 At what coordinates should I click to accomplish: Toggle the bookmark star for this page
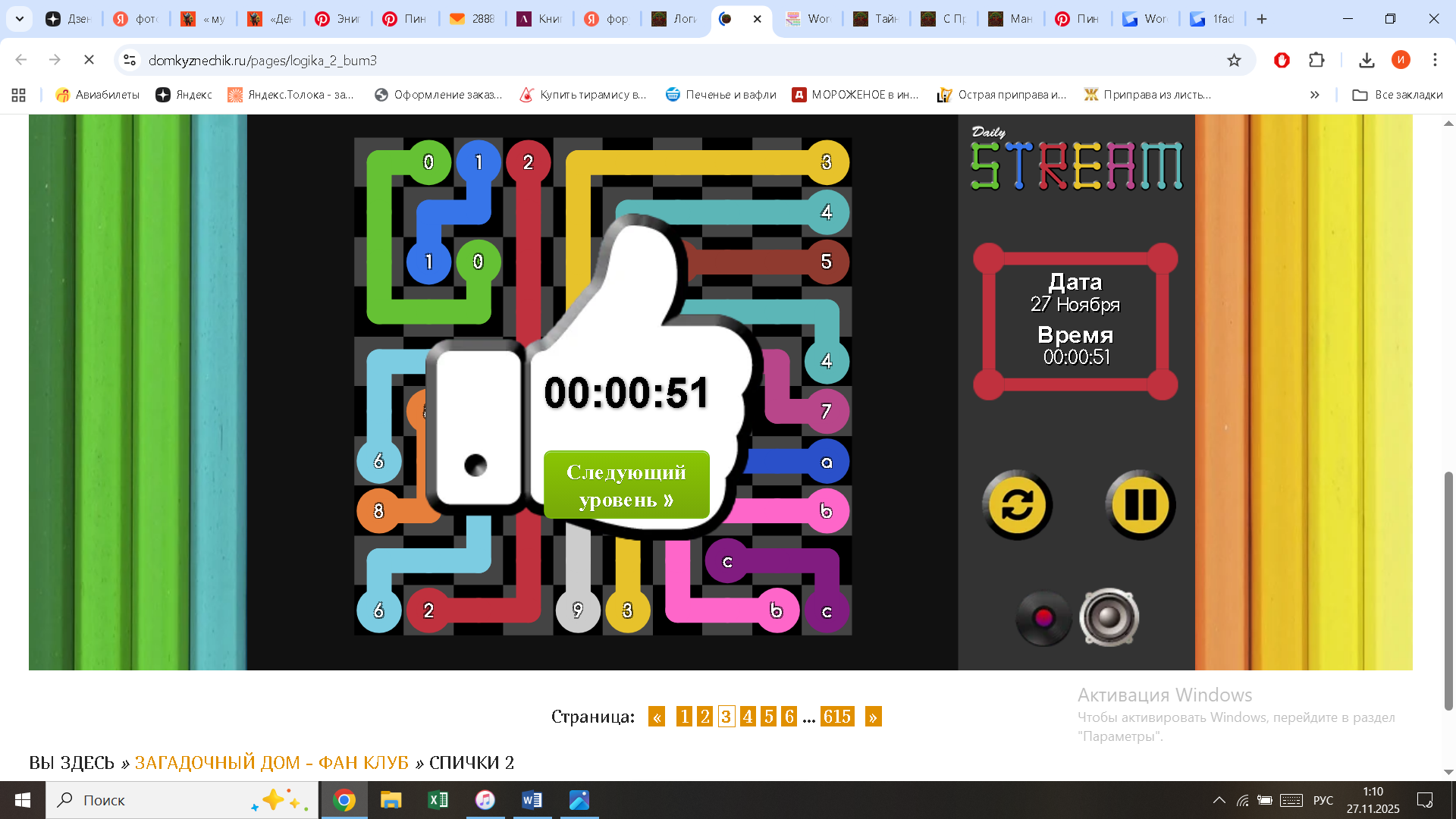1235,60
